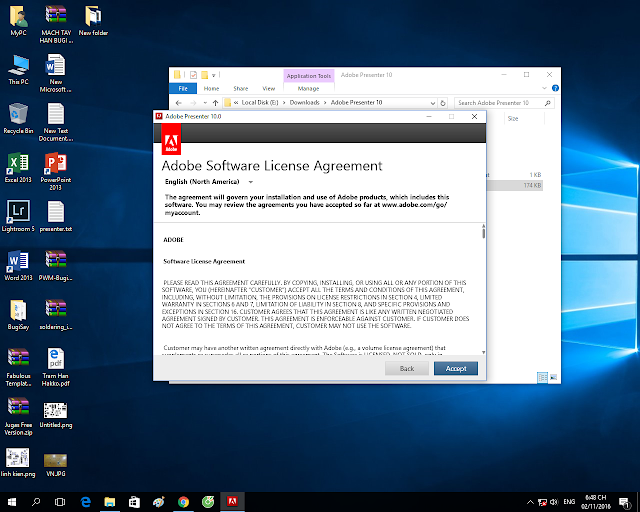Open Windows Store from taskbar

pyautogui.click(x=134, y=502)
